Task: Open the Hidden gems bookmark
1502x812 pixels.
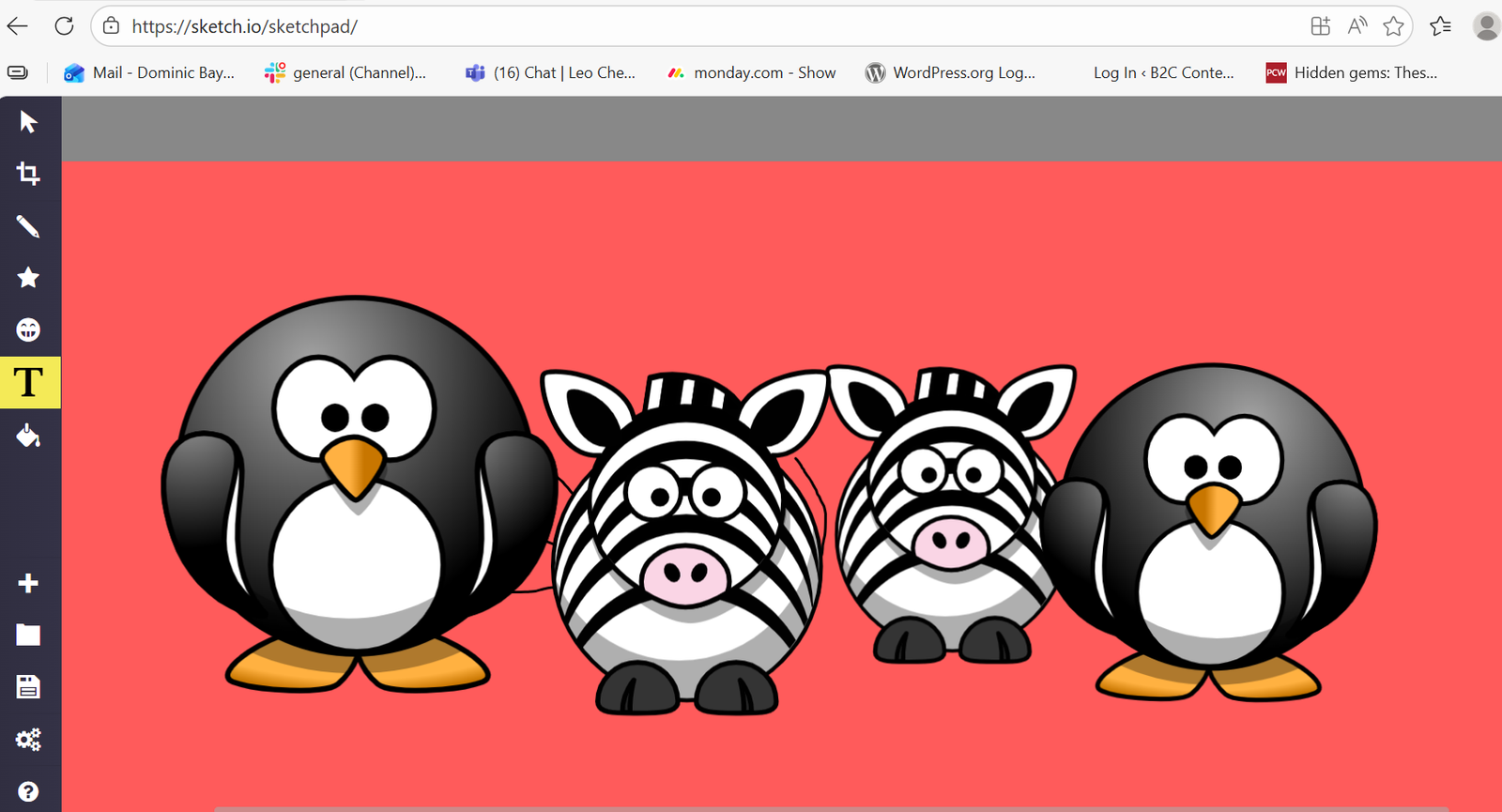Action: pyautogui.click(x=1352, y=73)
